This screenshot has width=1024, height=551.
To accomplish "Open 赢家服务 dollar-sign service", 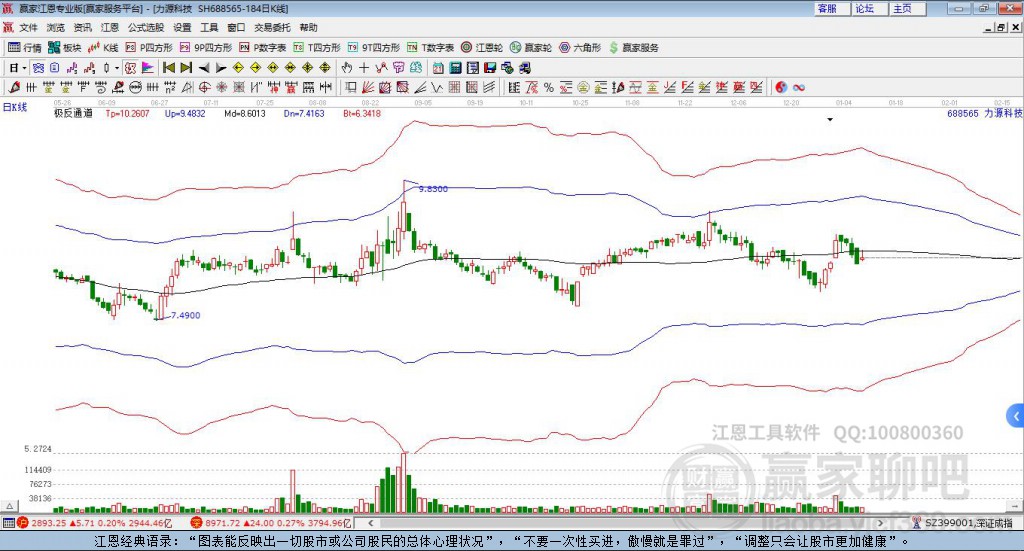I will (x=633, y=48).
